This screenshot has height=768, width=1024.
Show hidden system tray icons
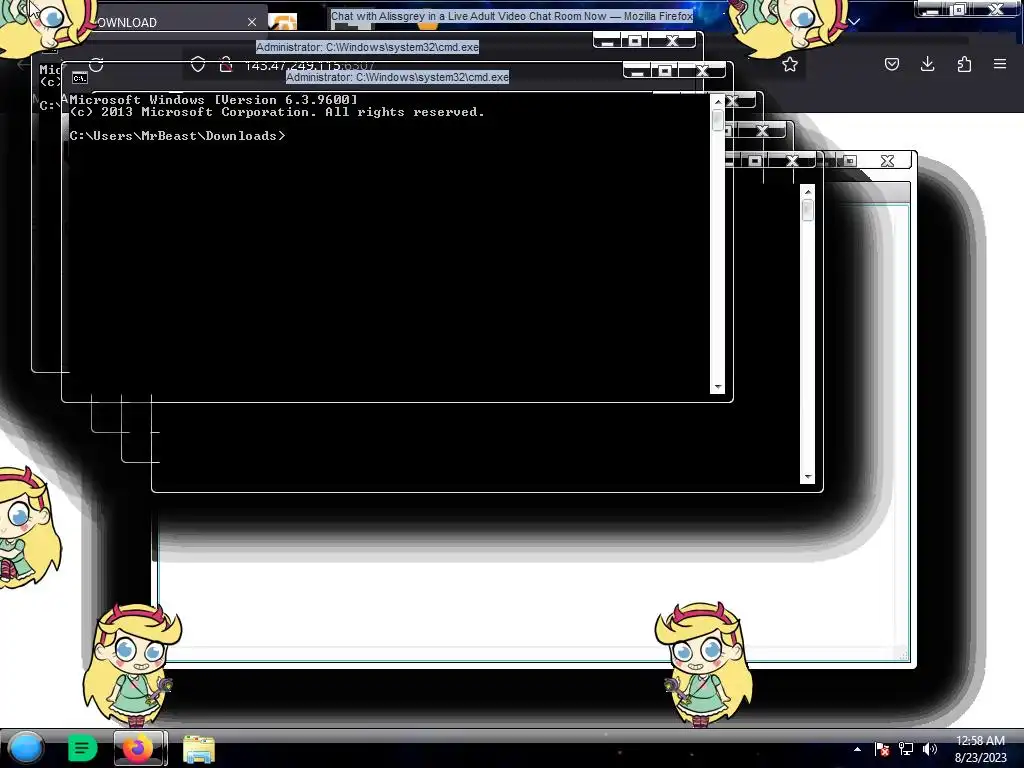(857, 749)
